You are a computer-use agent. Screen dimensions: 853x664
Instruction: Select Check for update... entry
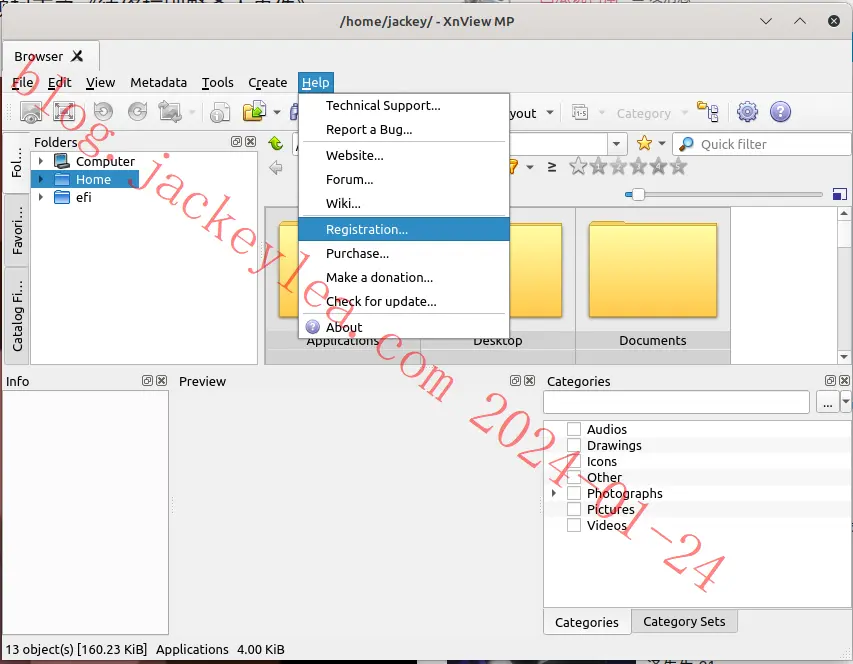click(x=404, y=301)
